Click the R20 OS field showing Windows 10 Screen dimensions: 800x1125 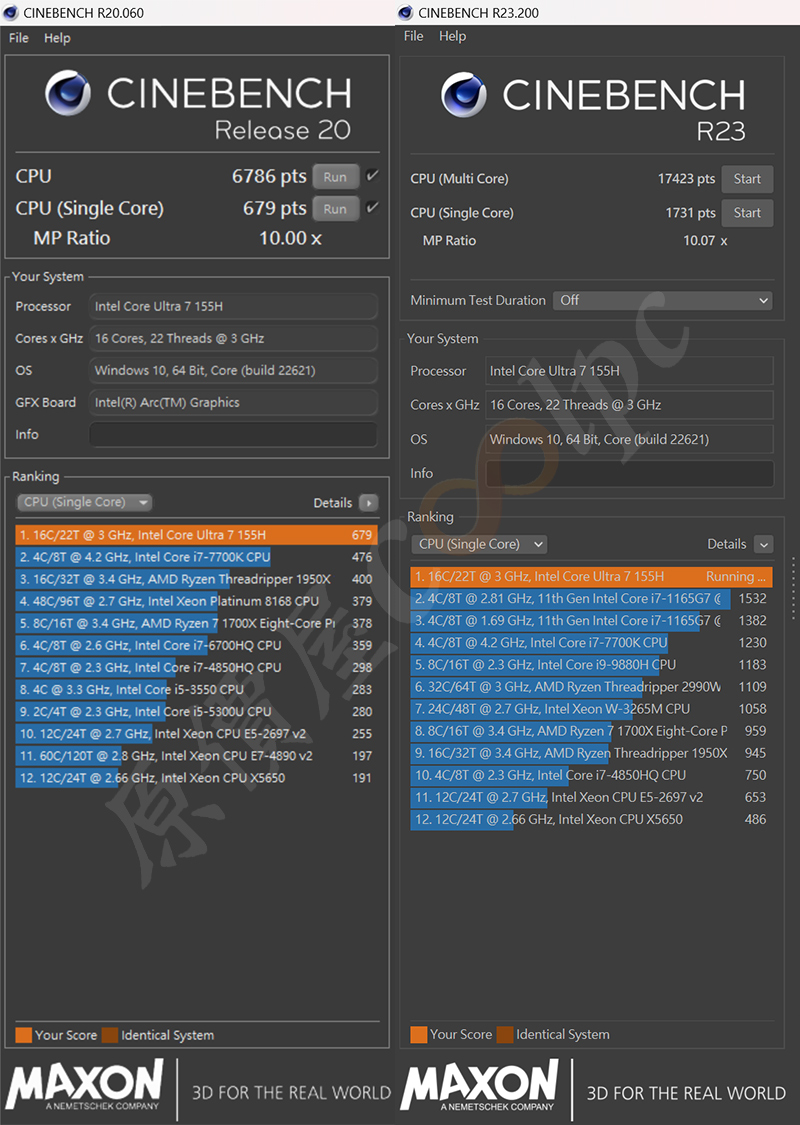click(233, 370)
